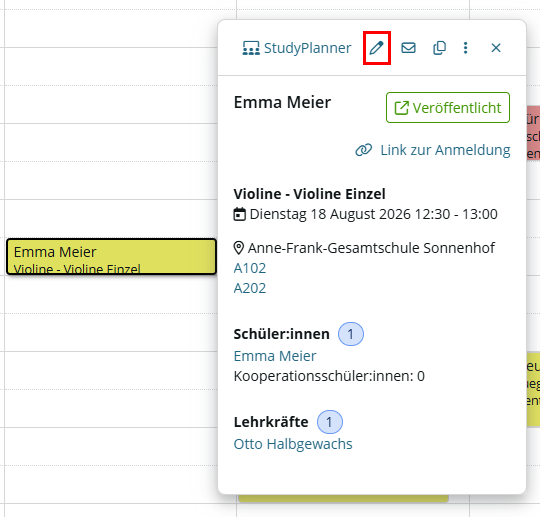Open student Emma Meier's profile link
The height and width of the screenshot is (517, 540).
pyautogui.click(x=275, y=356)
